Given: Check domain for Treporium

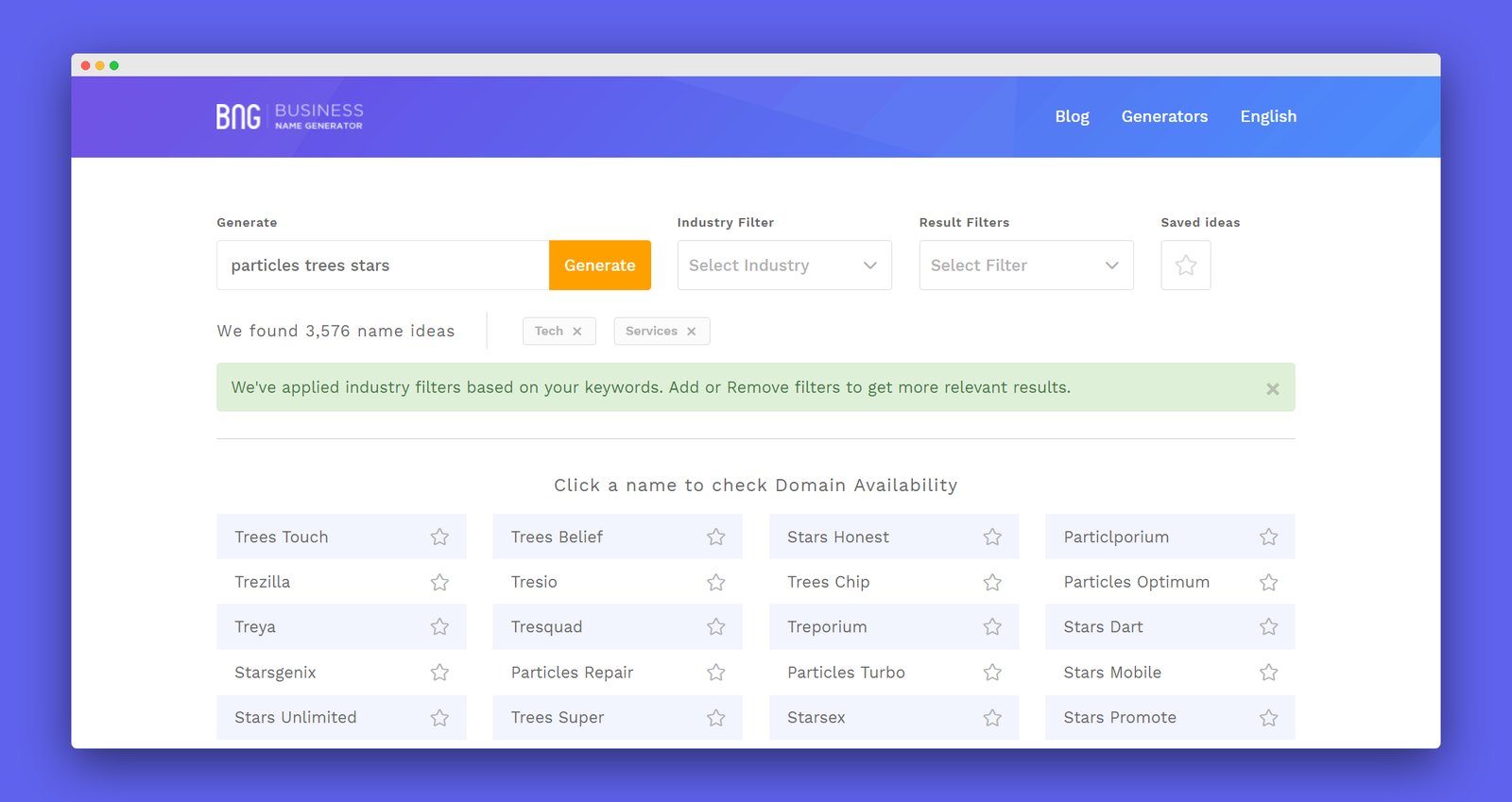Looking at the screenshot, I should click(x=827, y=626).
